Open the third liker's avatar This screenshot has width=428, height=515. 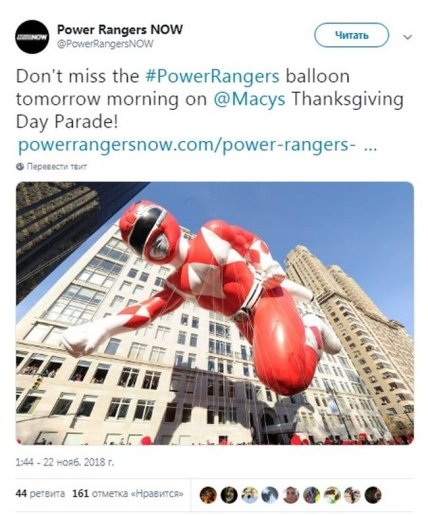[250, 495]
